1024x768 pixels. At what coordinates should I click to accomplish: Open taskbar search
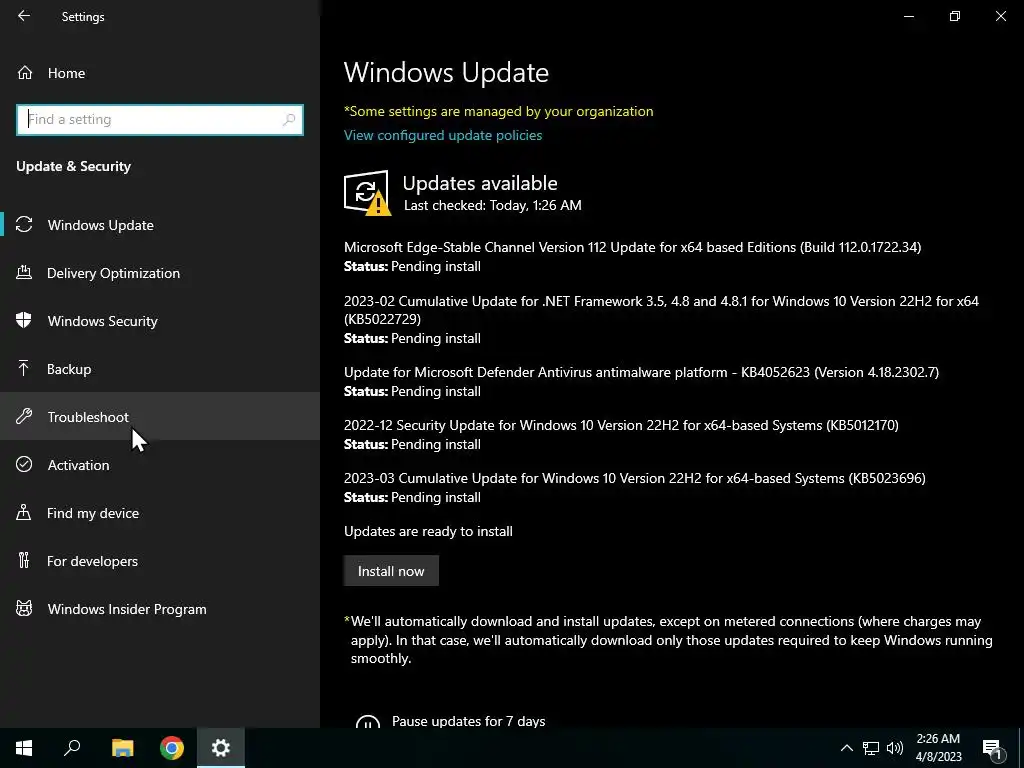[72, 748]
